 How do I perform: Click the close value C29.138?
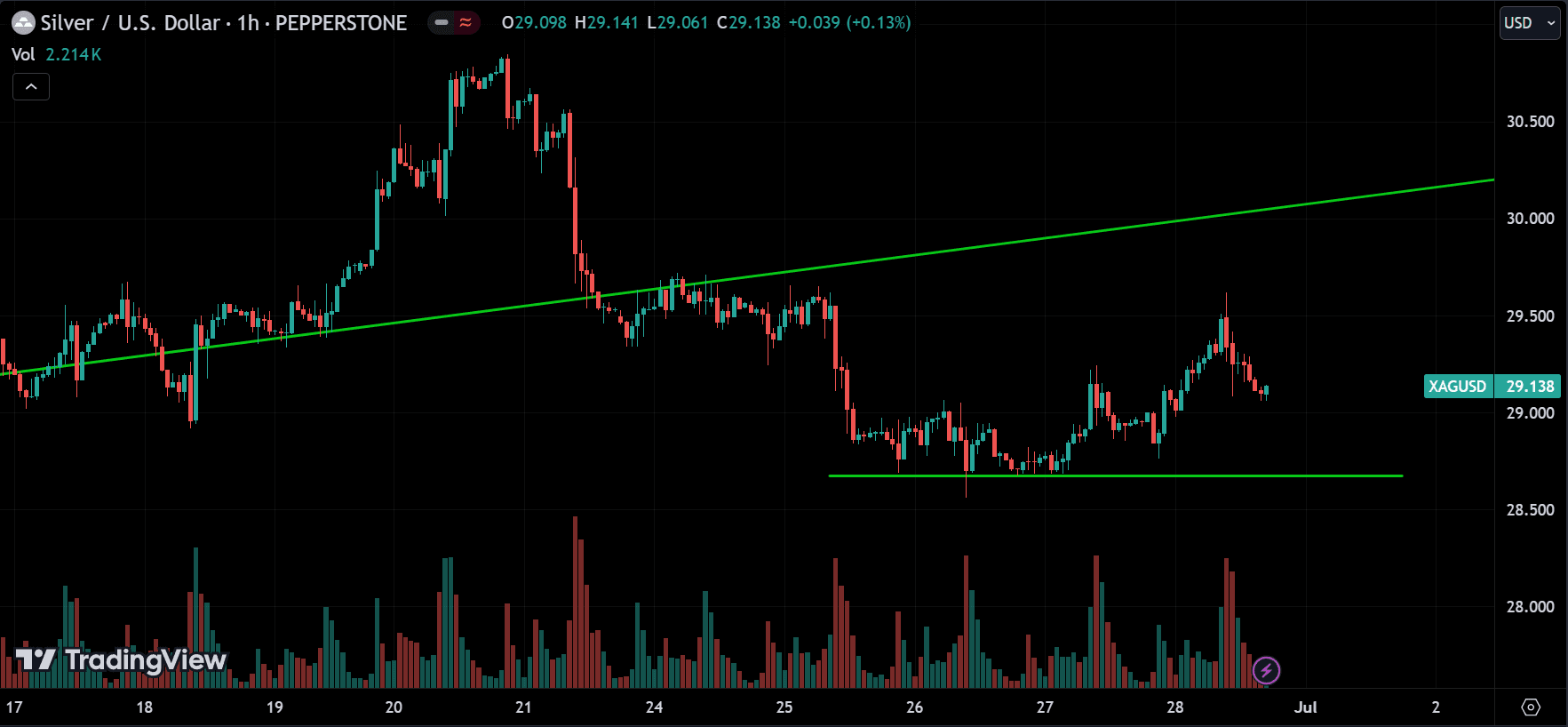point(749,23)
